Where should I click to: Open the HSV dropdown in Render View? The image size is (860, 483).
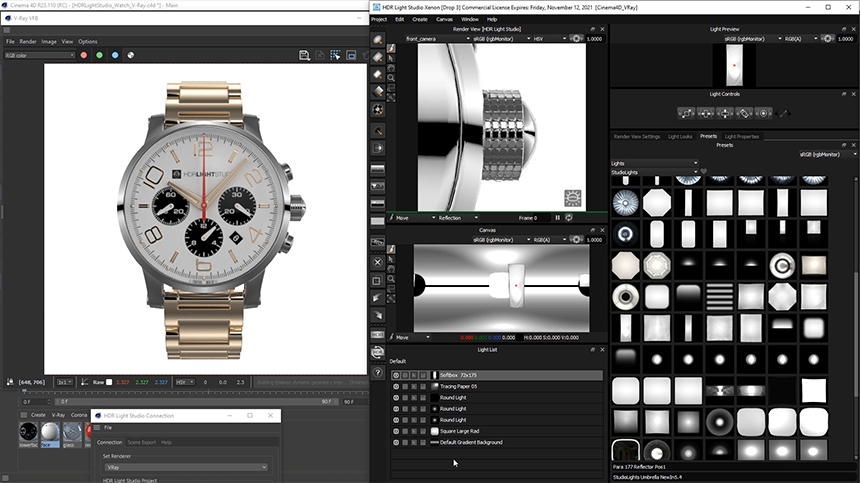pyautogui.click(x=550, y=39)
